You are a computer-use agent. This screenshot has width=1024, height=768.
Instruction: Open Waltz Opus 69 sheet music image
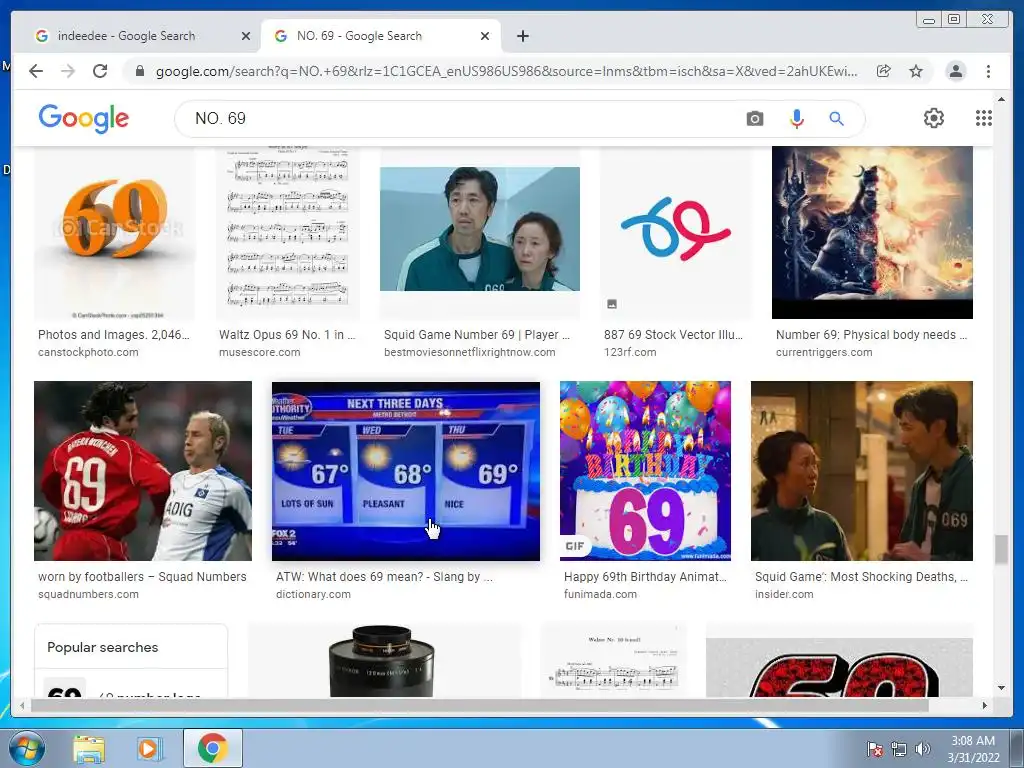point(287,233)
